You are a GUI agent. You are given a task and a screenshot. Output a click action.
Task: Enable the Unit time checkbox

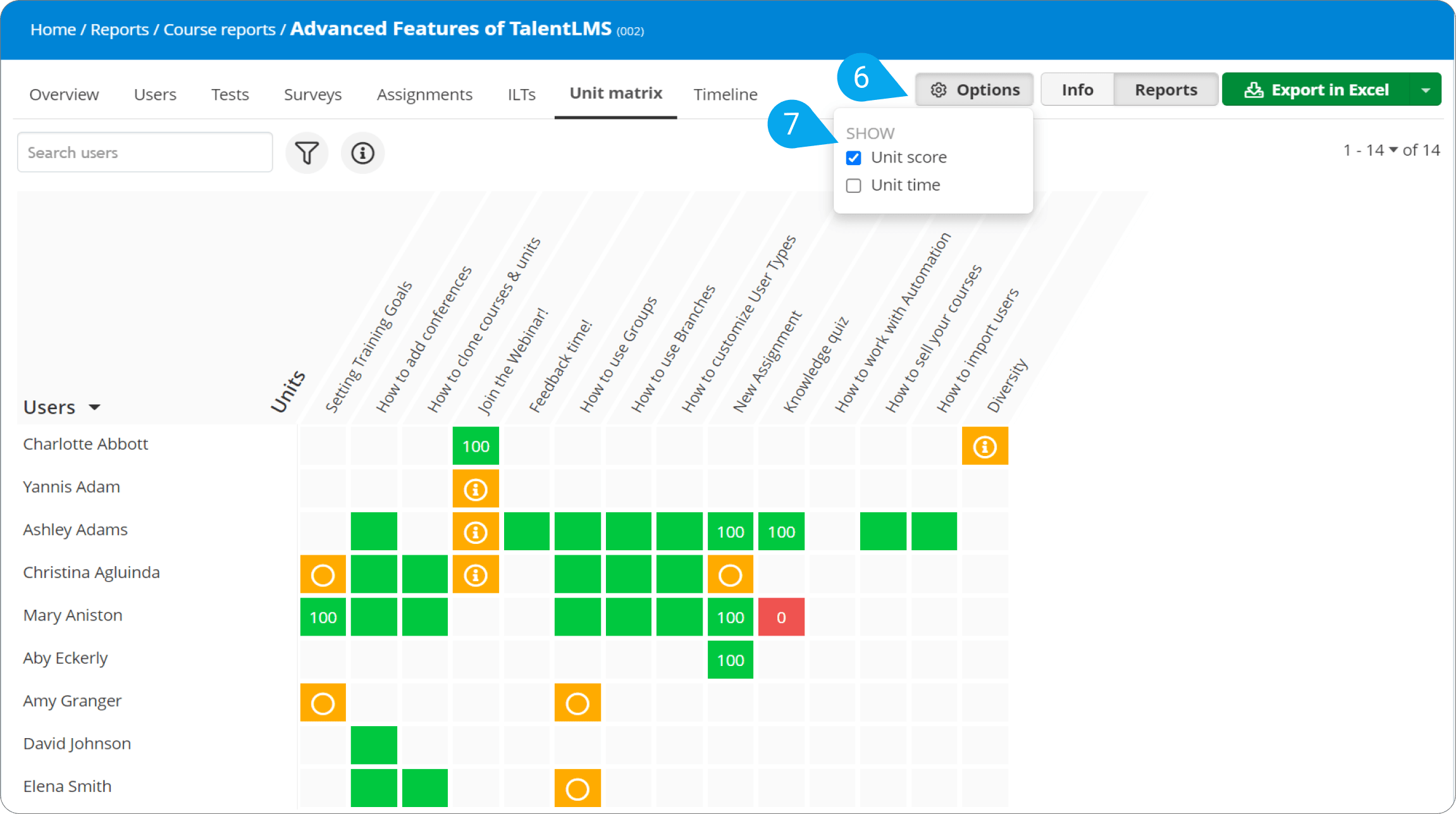(x=853, y=185)
